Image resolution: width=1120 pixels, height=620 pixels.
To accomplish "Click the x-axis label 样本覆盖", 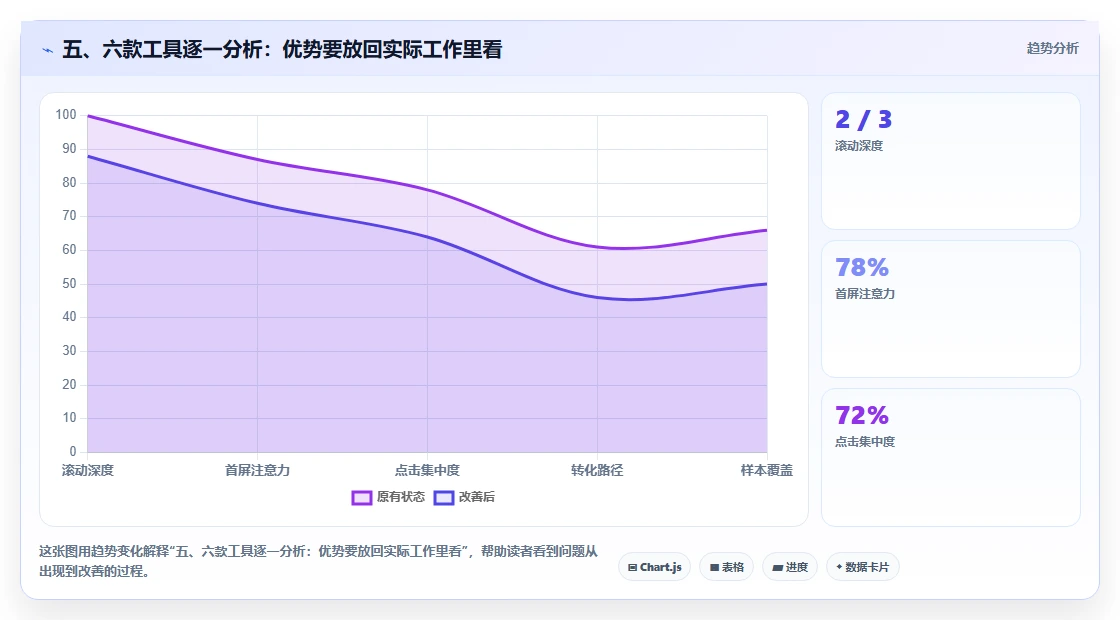I will [766, 470].
